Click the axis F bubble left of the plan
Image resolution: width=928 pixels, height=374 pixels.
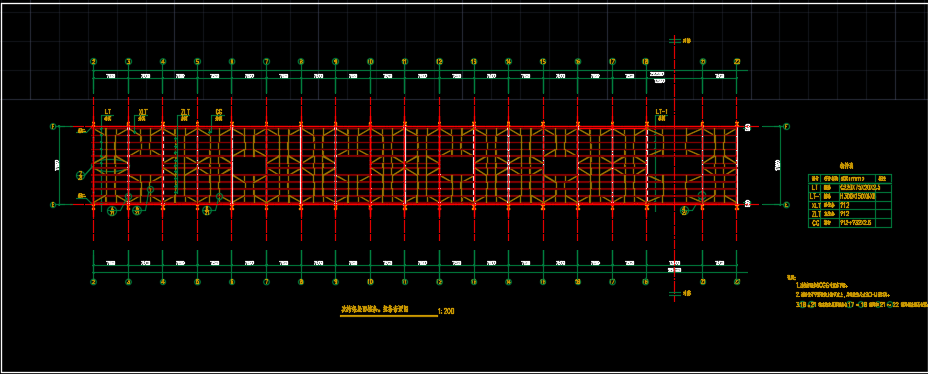click(53, 127)
